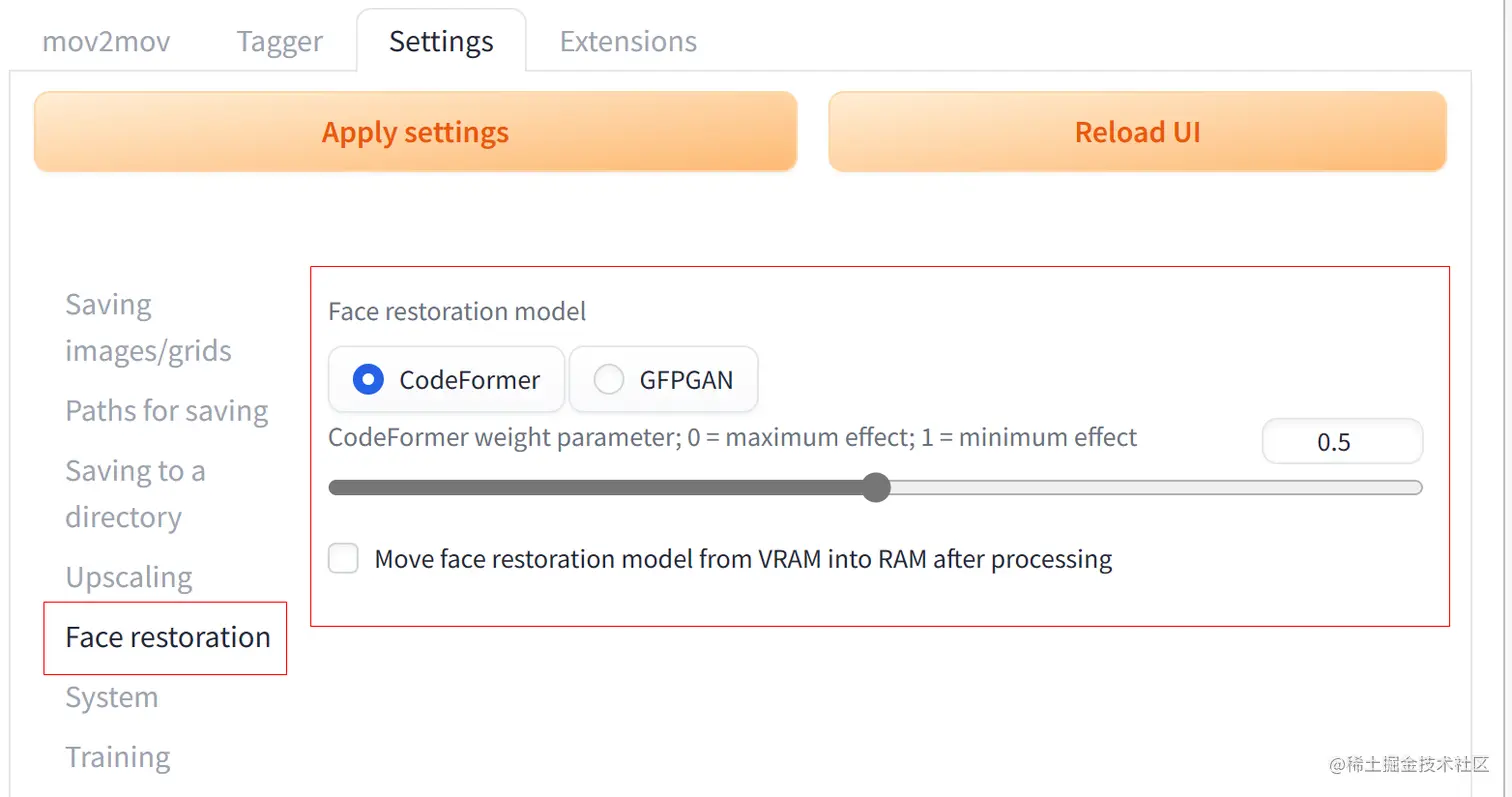Screen dimensions: 1512x797
Task: Click the Face restoration model label
Action: [x=457, y=312]
